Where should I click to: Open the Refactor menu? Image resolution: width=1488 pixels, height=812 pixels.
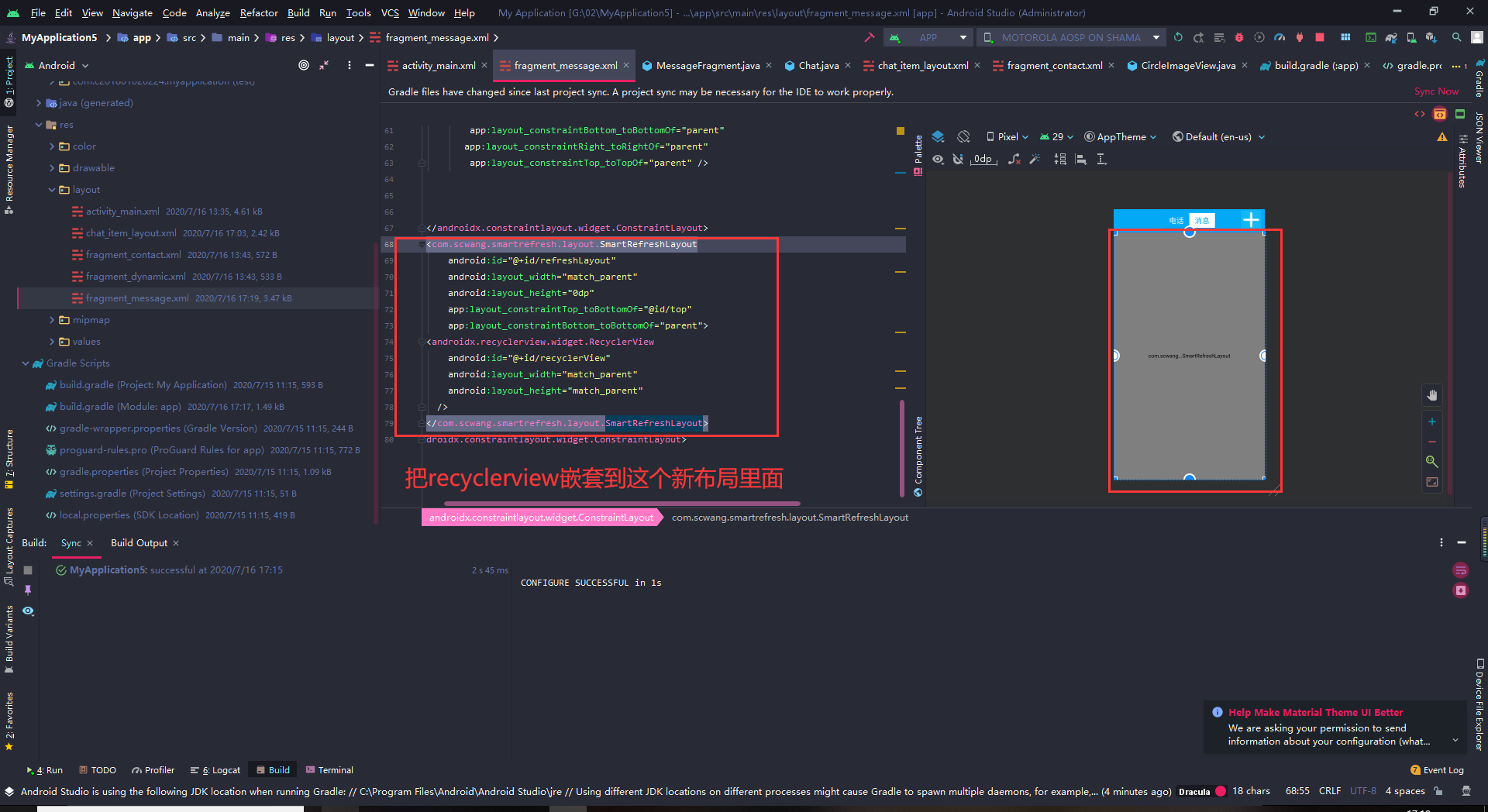coord(259,12)
